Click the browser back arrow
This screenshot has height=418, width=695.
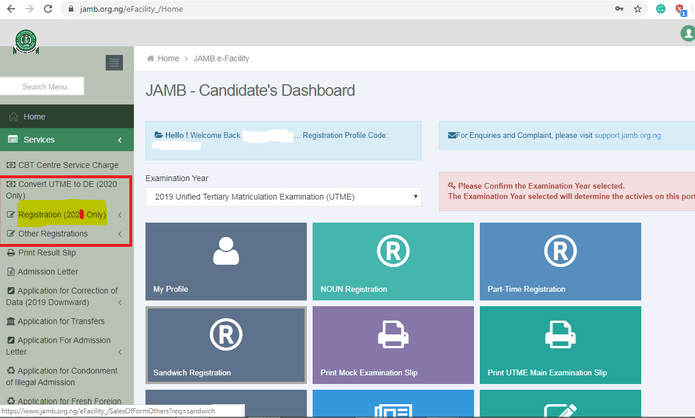(11, 9)
